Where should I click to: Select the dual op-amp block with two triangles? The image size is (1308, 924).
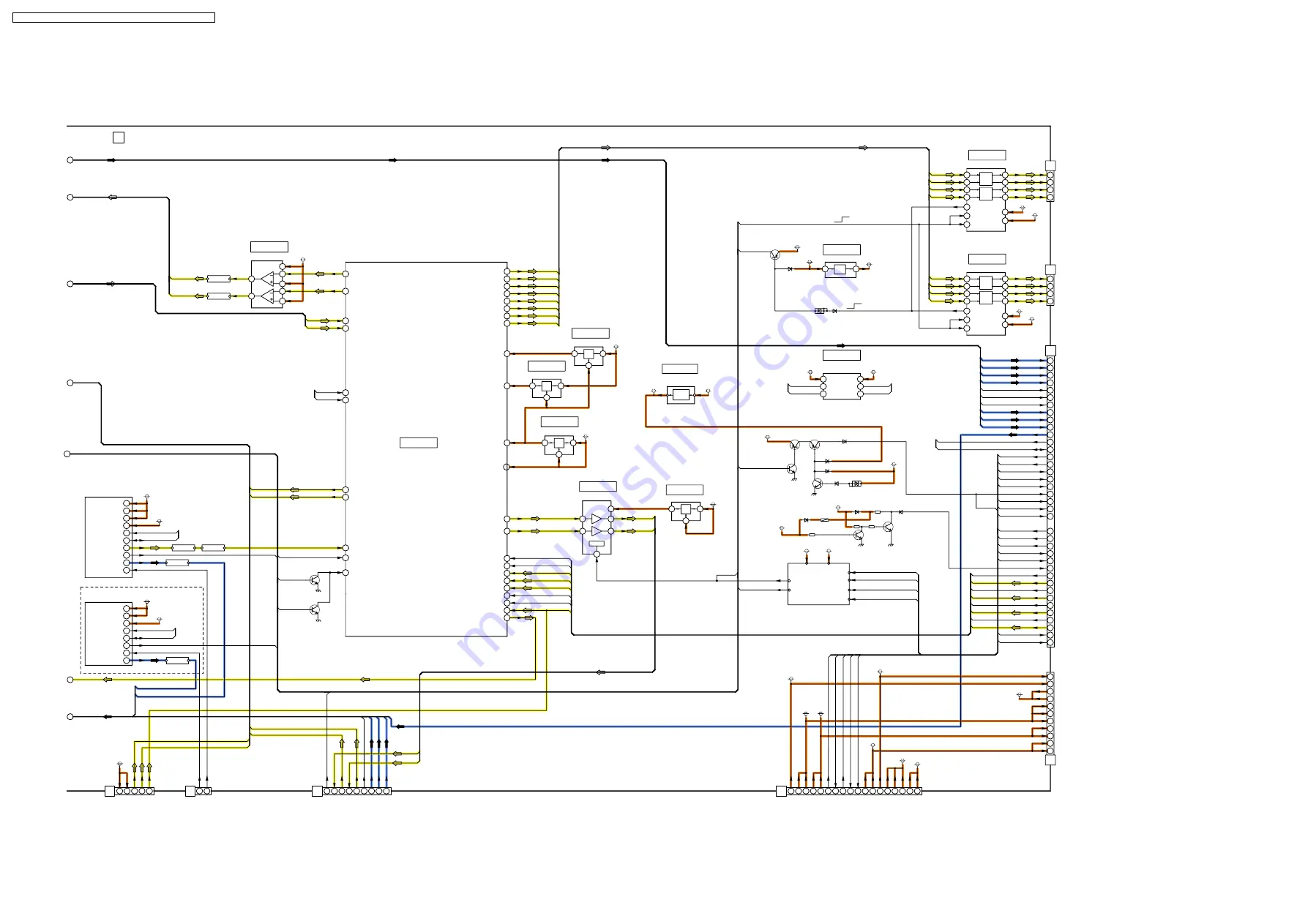pos(267,285)
